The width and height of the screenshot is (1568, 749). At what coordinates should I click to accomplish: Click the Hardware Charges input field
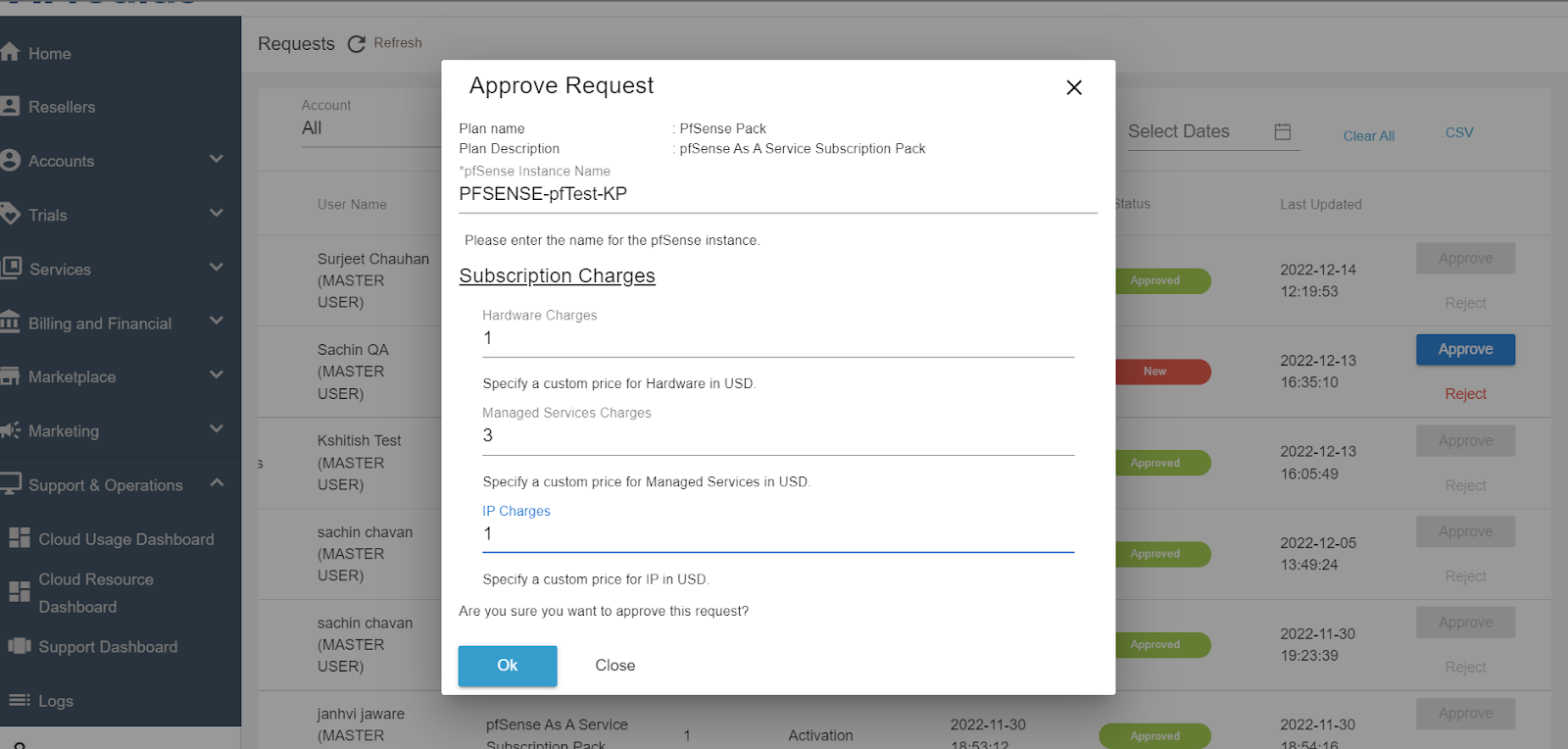[778, 338]
